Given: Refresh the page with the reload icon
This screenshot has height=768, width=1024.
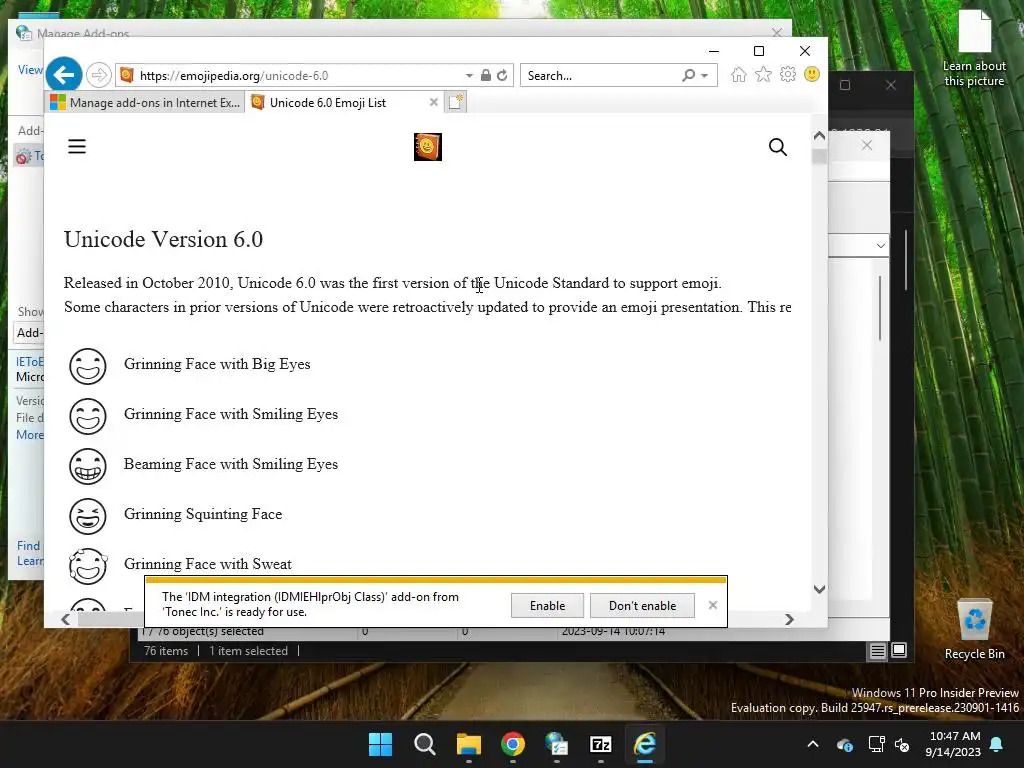Looking at the screenshot, I should [502, 75].
